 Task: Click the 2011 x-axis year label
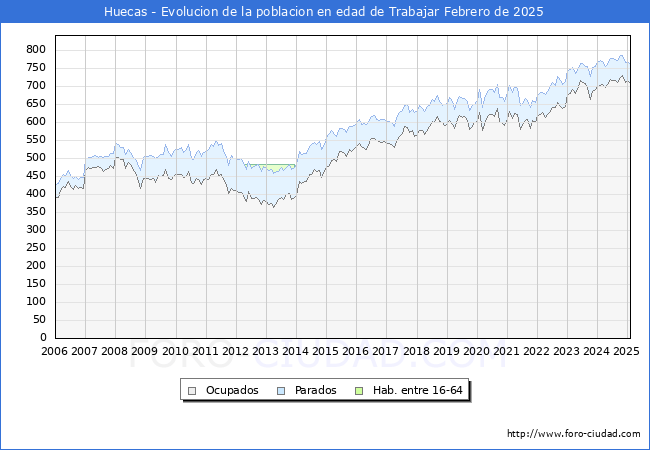click(205, 351)
